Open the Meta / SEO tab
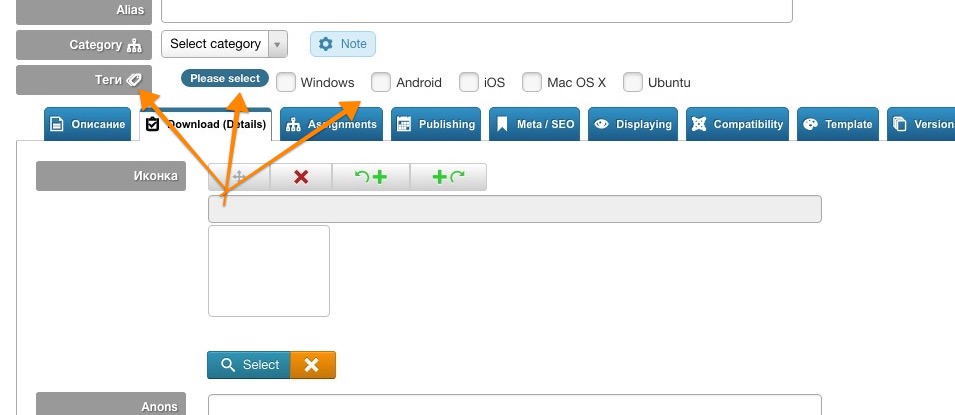This screenshot has width=955, height=415. point(534,124)
